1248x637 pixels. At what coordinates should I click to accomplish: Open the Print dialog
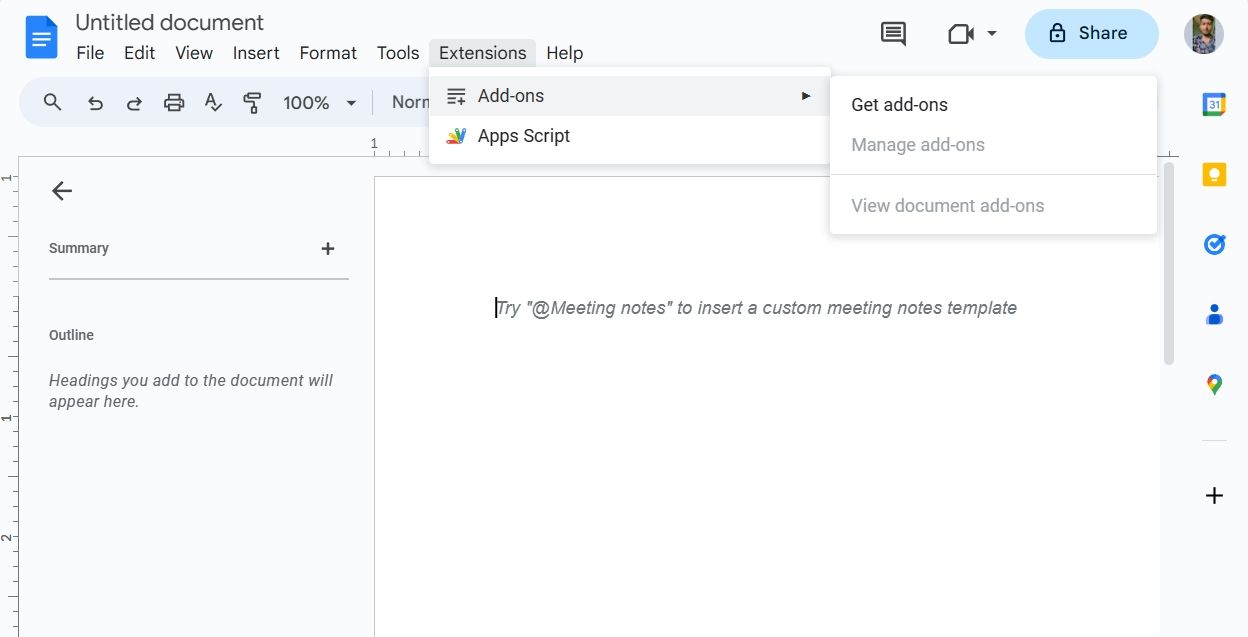coord(174,102)
